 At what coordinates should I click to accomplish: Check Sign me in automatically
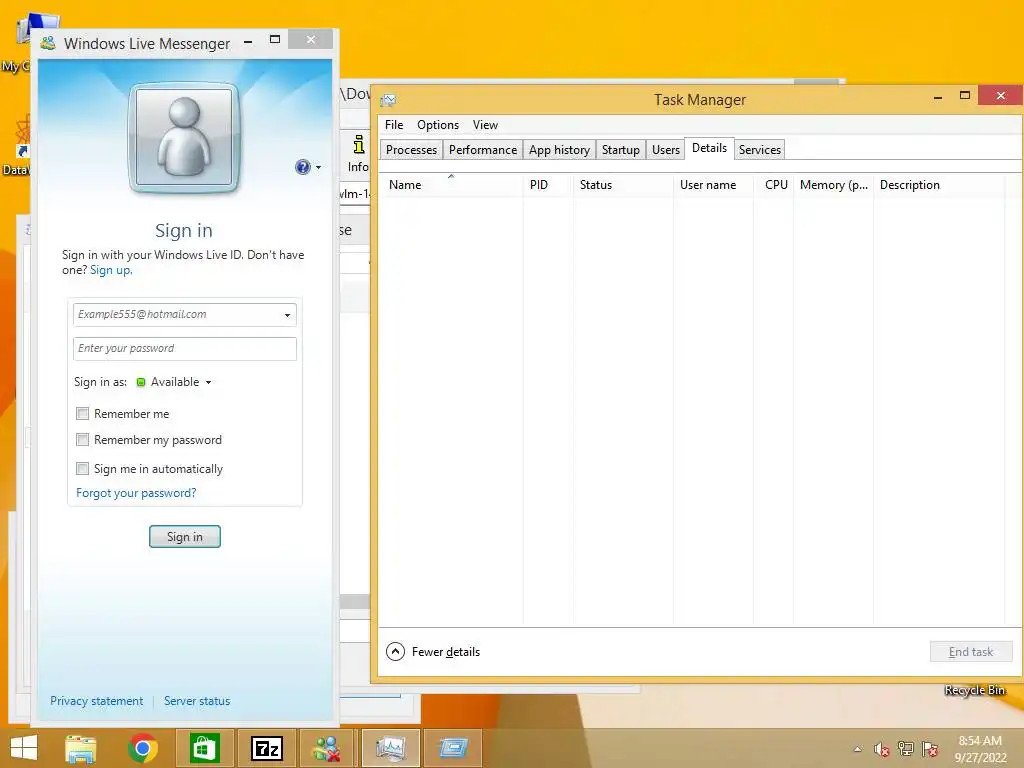[x=82, y=468]
